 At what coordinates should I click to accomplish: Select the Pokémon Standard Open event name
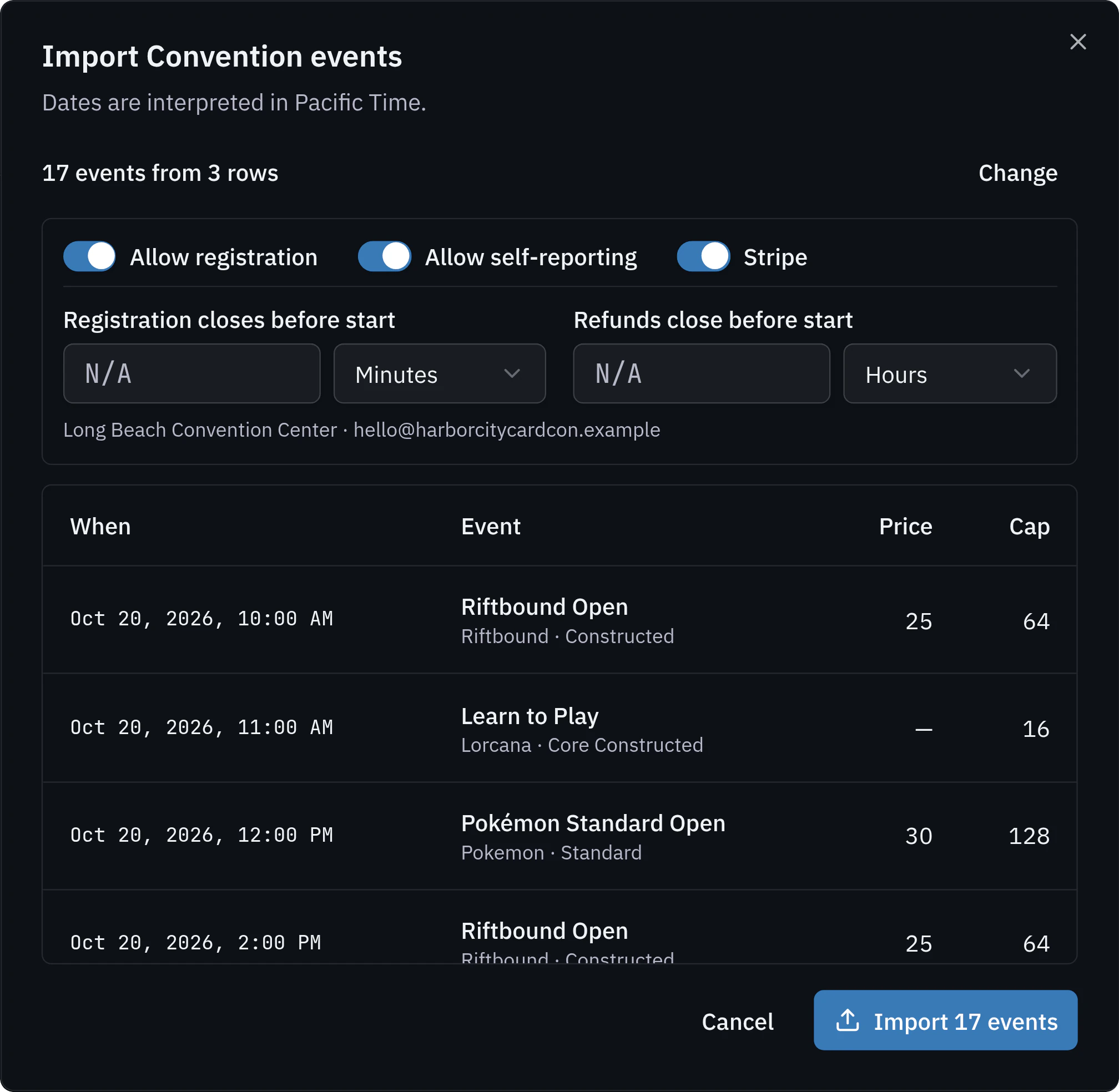pos(593,823)
